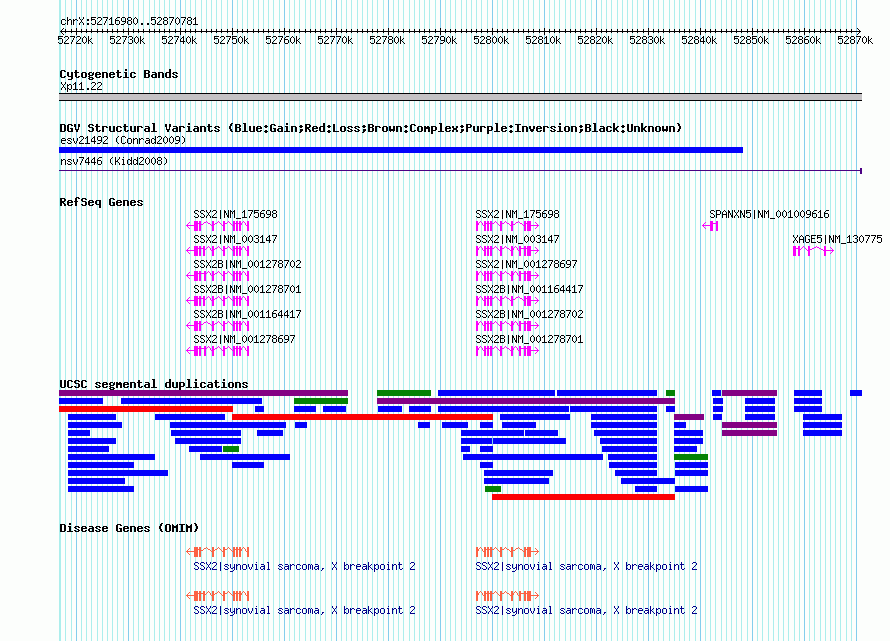Click lower reverse-strand SSX2 synovial sarcoma link

tap(304, 610)
